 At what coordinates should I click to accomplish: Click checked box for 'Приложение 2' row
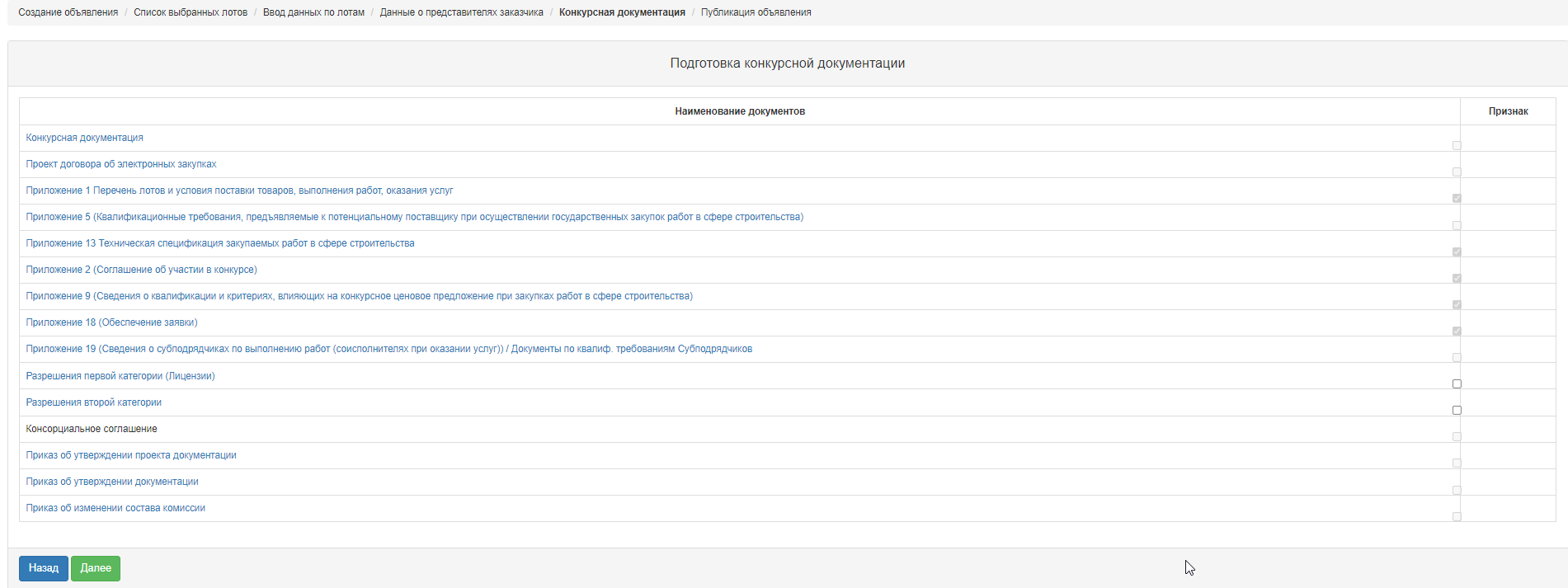(x=1457, y=278)
